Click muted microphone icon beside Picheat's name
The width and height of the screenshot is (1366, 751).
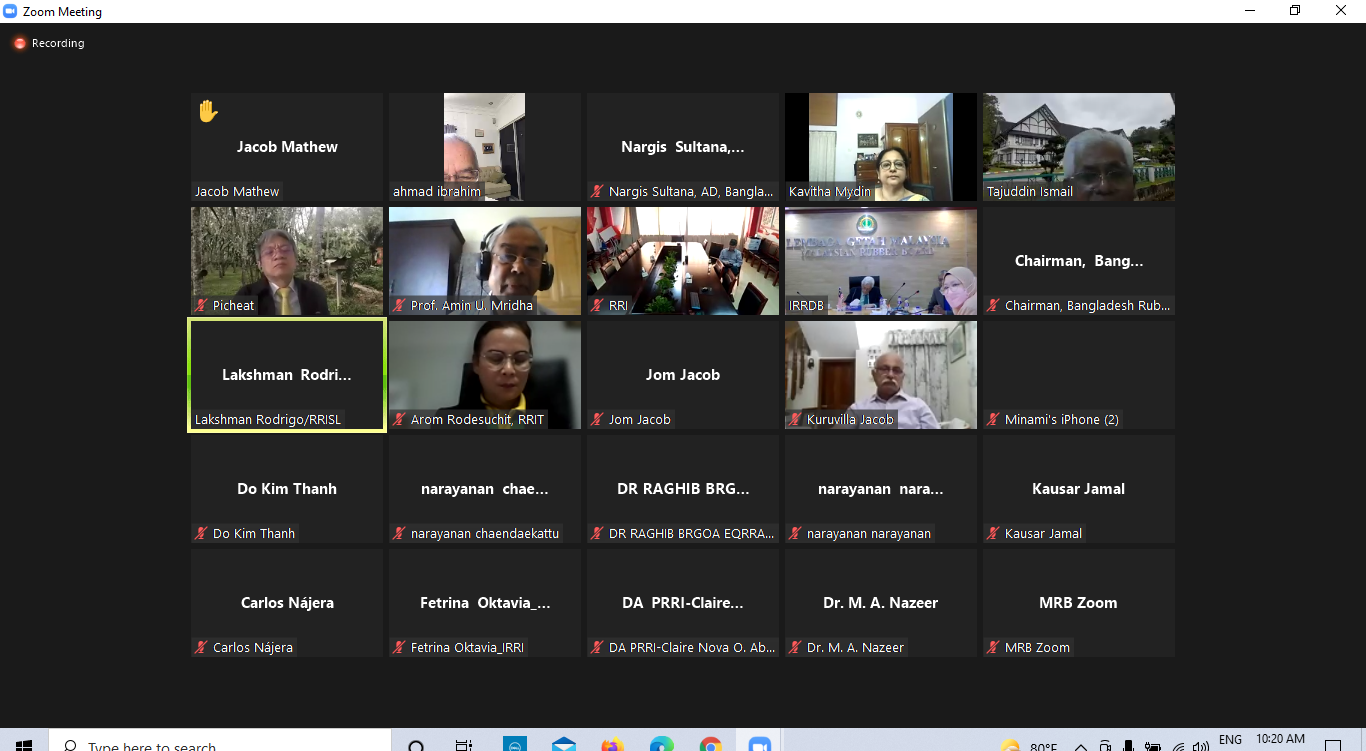[201, 306]
